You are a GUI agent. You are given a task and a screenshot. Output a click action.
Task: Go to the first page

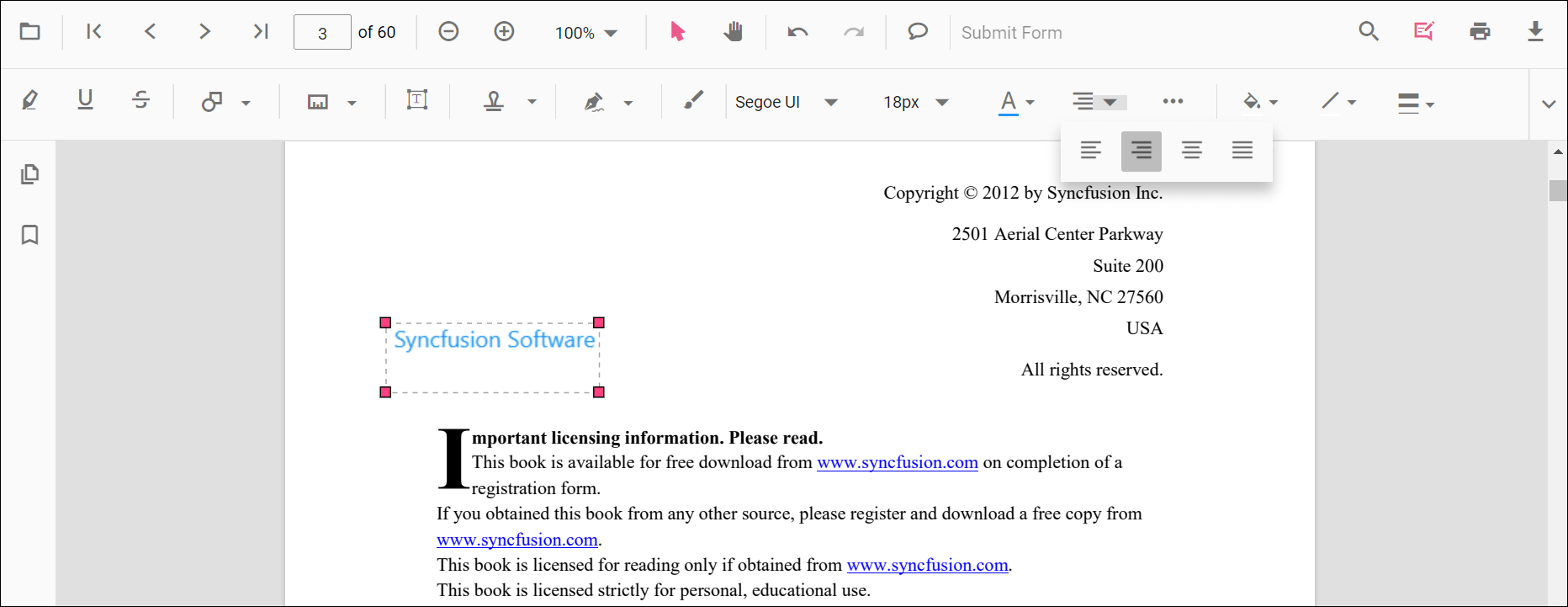tap(94, 32)
